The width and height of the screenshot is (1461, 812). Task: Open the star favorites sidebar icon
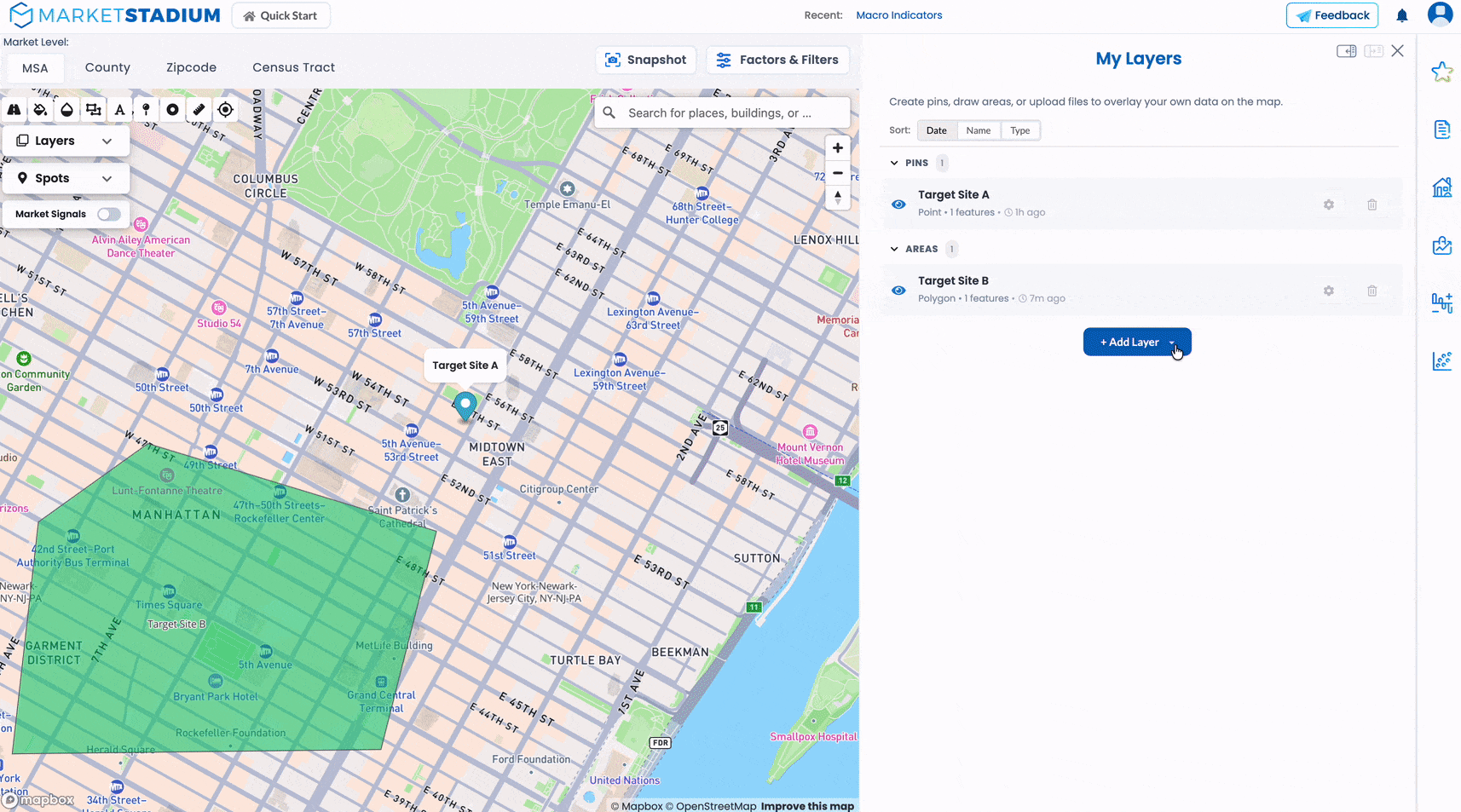[x=1441, y=72]
